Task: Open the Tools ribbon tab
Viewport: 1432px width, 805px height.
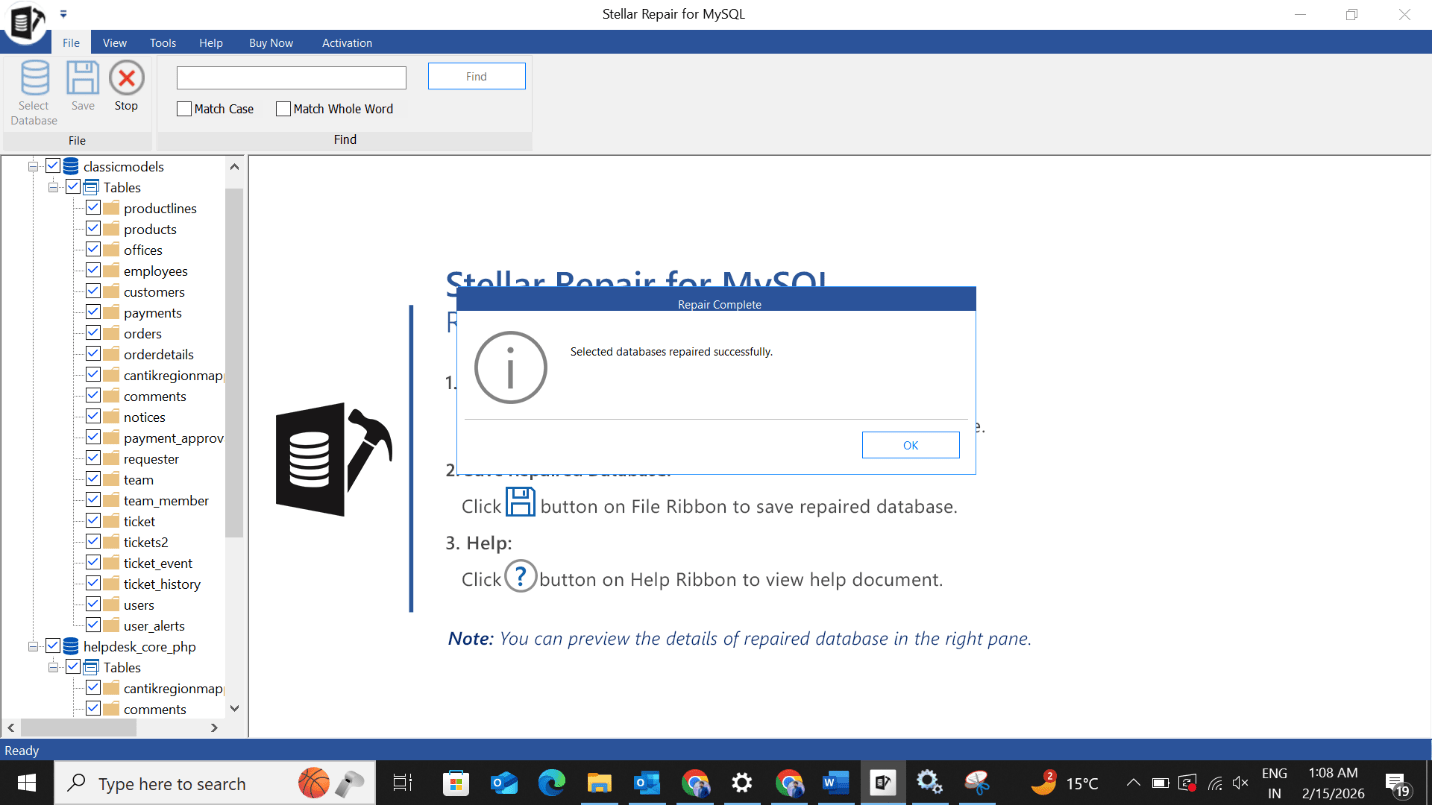Action: coord(163,43)
